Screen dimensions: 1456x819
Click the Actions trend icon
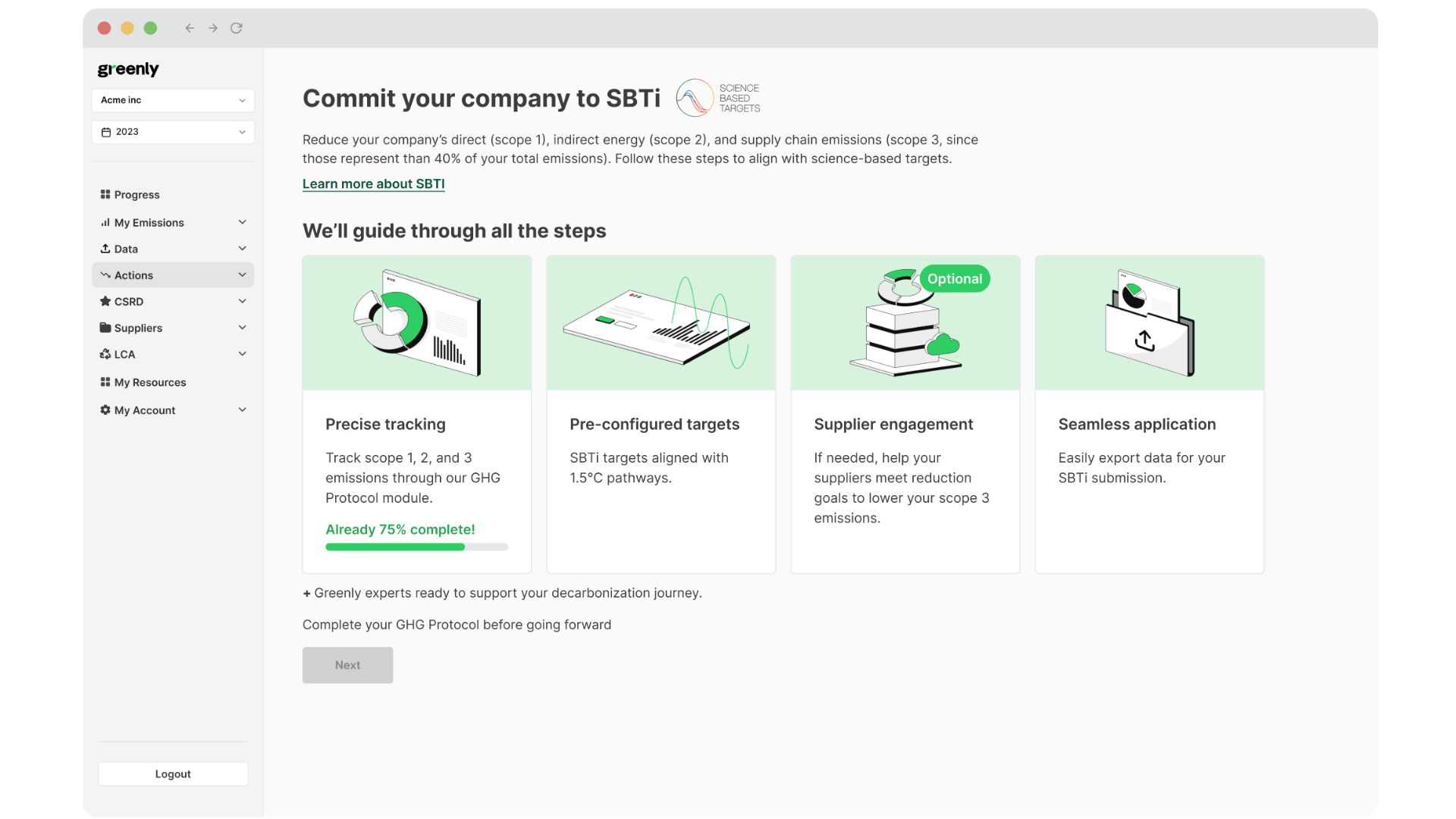pos(105,275)
